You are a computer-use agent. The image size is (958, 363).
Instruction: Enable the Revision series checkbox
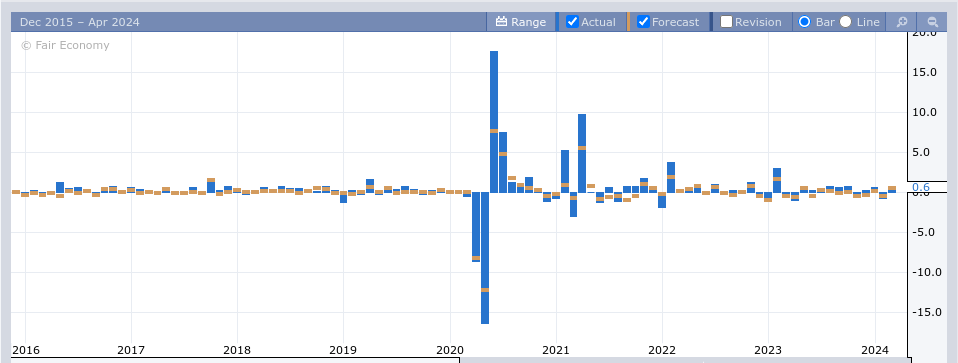[x=726, y=22]
